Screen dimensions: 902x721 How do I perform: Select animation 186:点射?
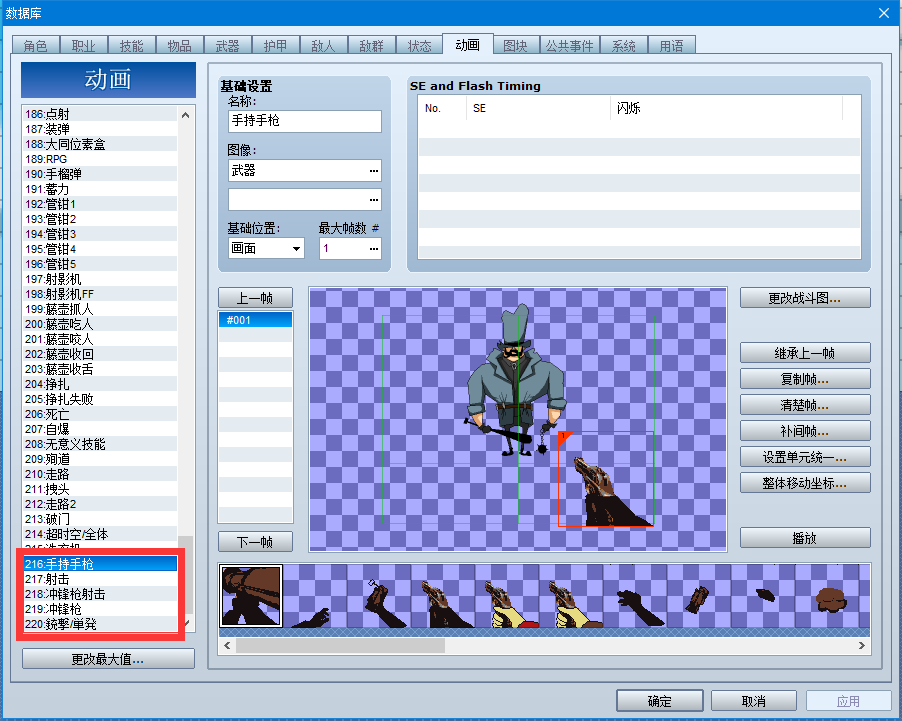(100, 114)
